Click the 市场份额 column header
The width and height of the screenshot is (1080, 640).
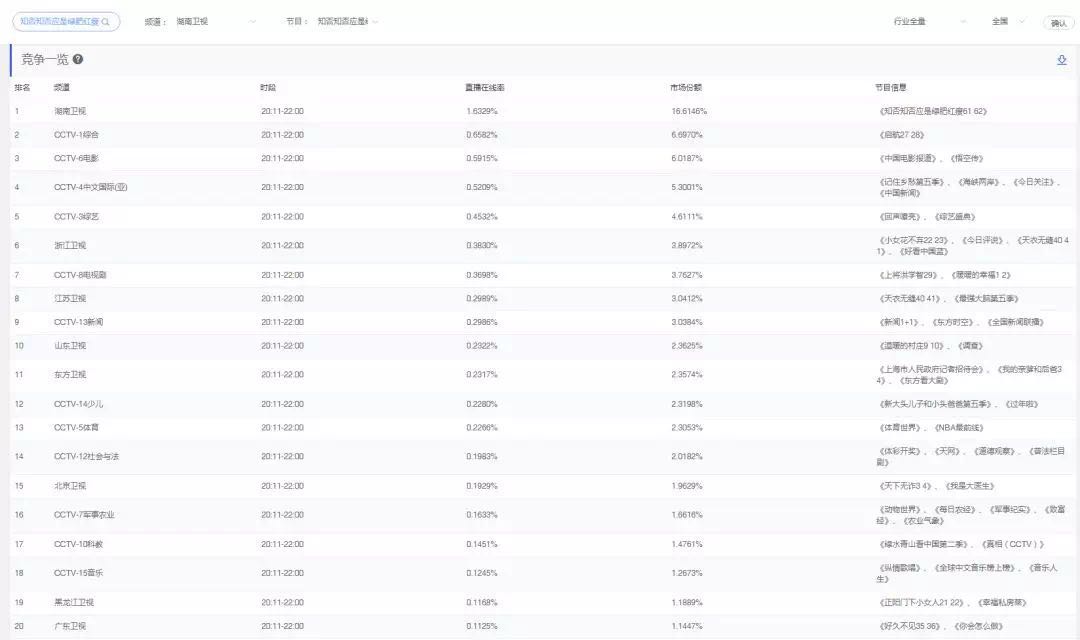tap(686, 88)
